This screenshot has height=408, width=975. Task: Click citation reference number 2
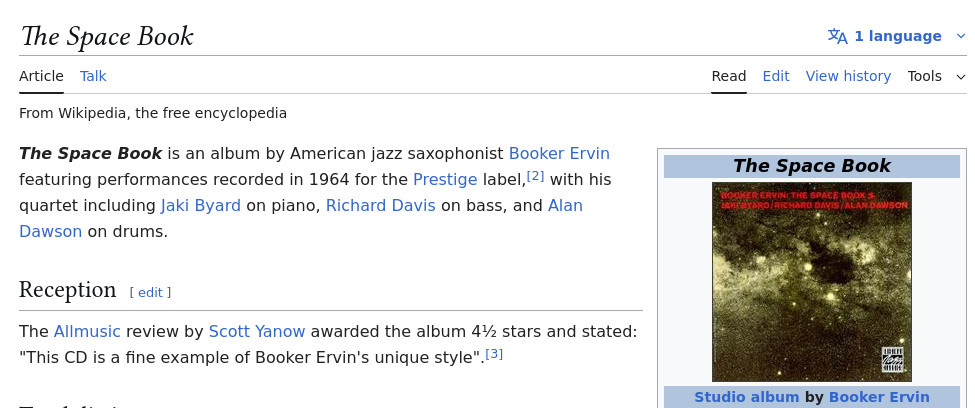pyautogui.click(x=535, y=176)
